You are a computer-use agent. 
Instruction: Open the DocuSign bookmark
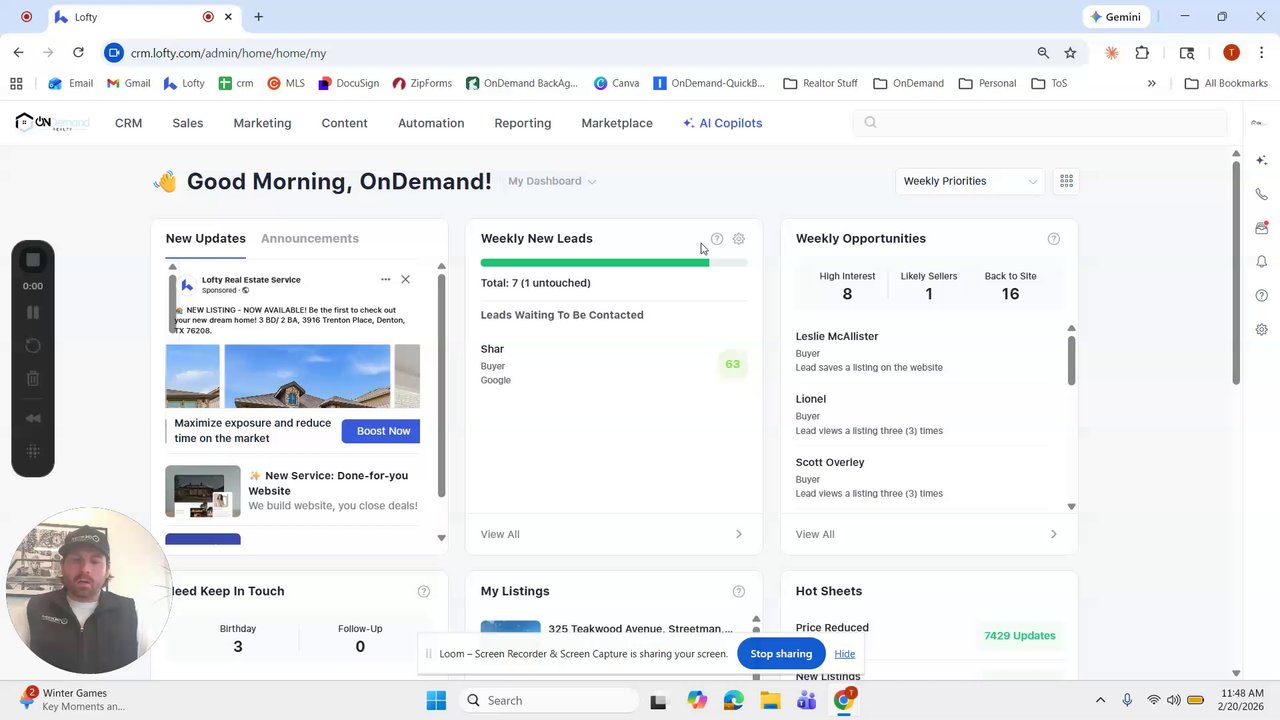click(x=348, y=83)
